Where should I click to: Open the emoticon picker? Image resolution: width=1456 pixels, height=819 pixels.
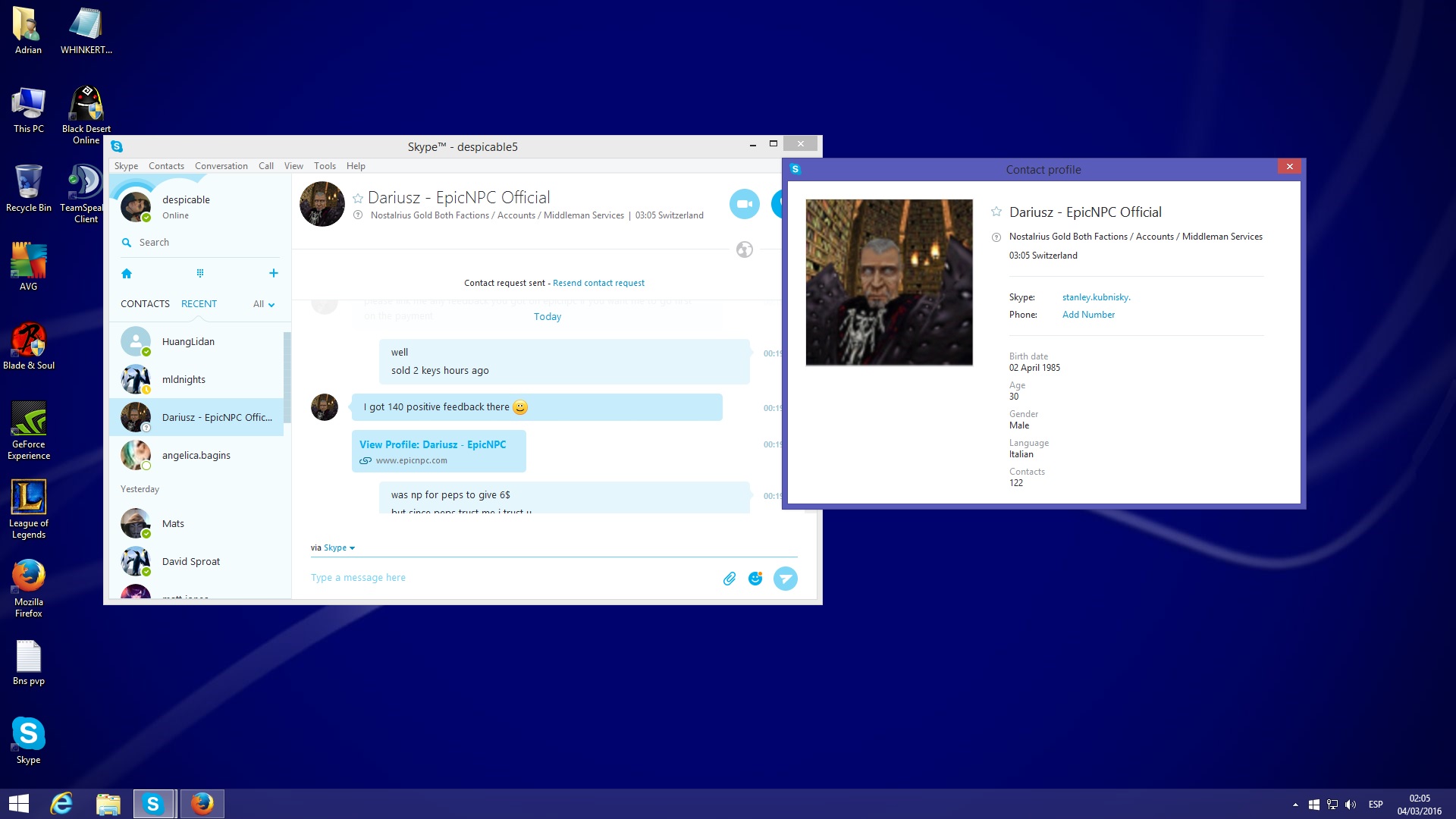[x=755, y=579]
